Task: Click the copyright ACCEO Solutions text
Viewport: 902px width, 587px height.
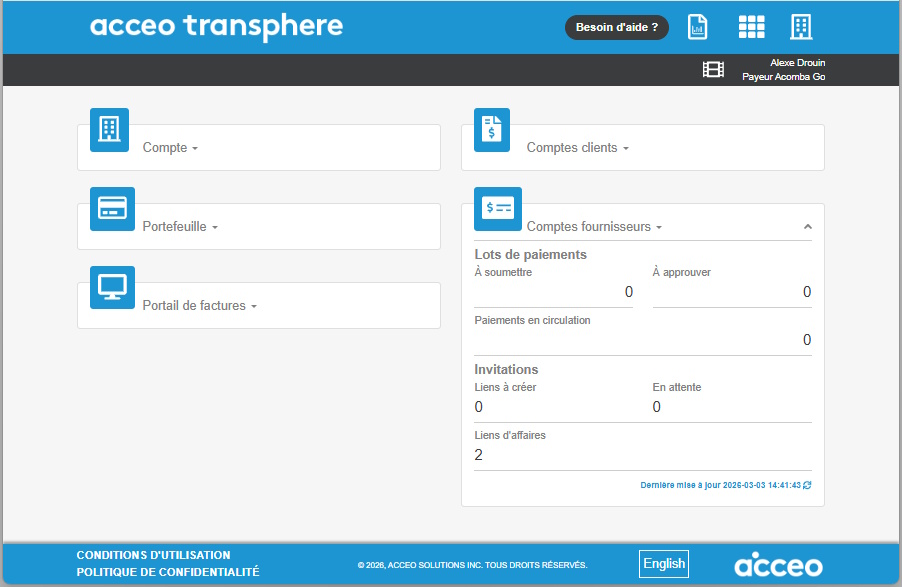Action: pos(472,565)
